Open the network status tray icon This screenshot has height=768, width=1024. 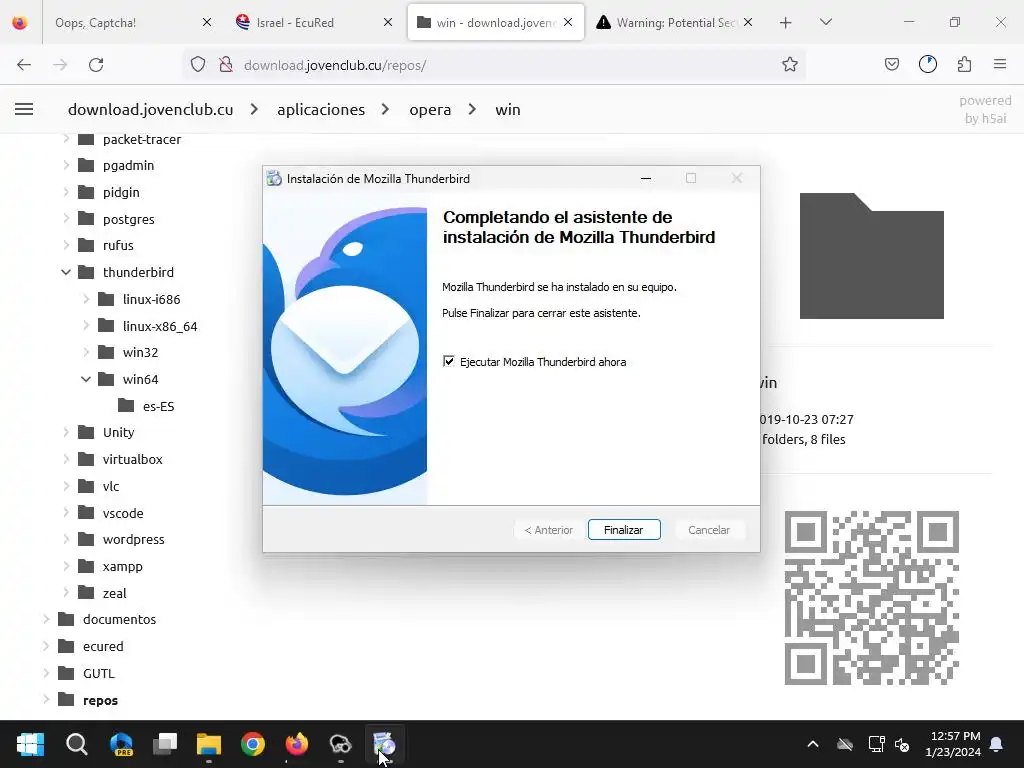(x=876, y=744)
